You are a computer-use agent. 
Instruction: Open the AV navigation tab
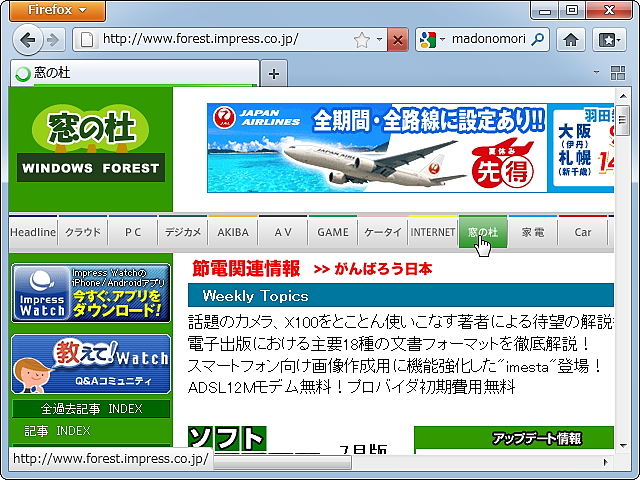point(283,232)
